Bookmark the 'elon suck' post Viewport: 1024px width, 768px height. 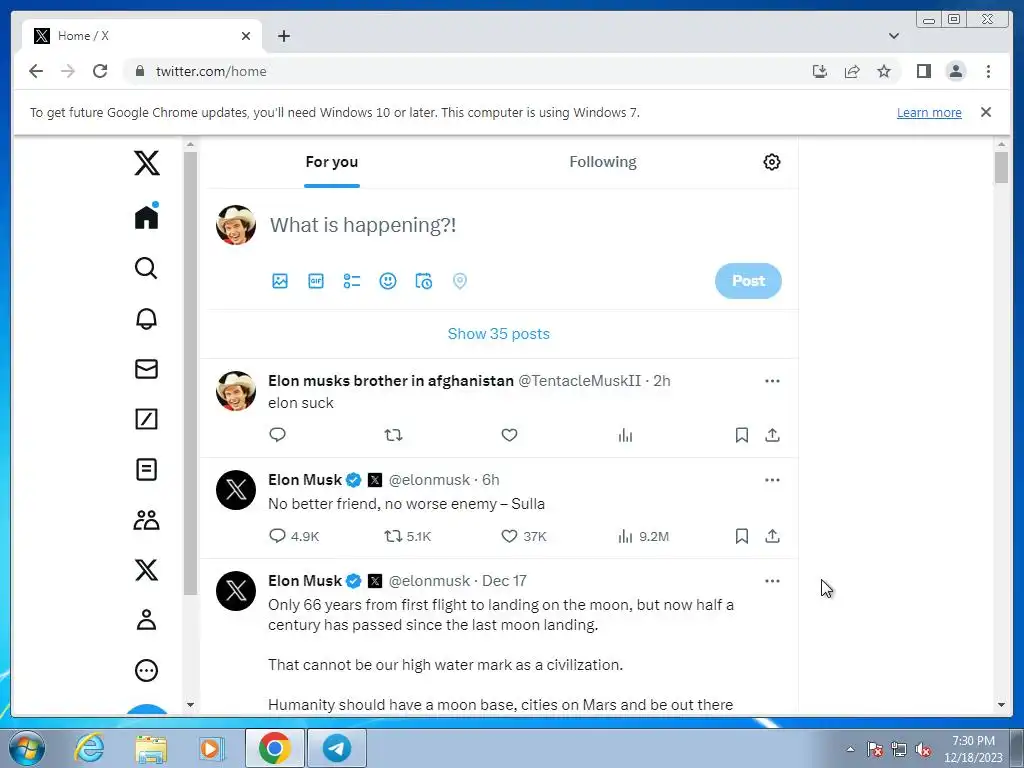(742, 435)
